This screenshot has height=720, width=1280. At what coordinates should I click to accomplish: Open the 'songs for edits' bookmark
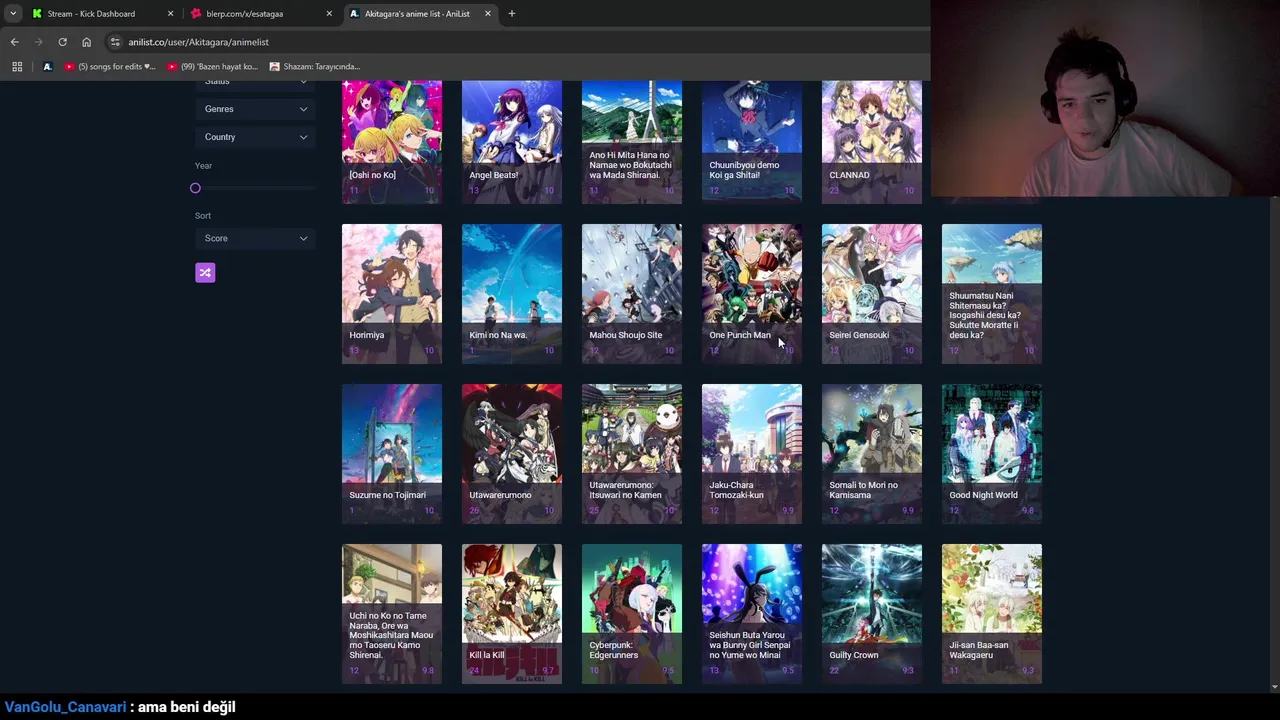(110, 67)
